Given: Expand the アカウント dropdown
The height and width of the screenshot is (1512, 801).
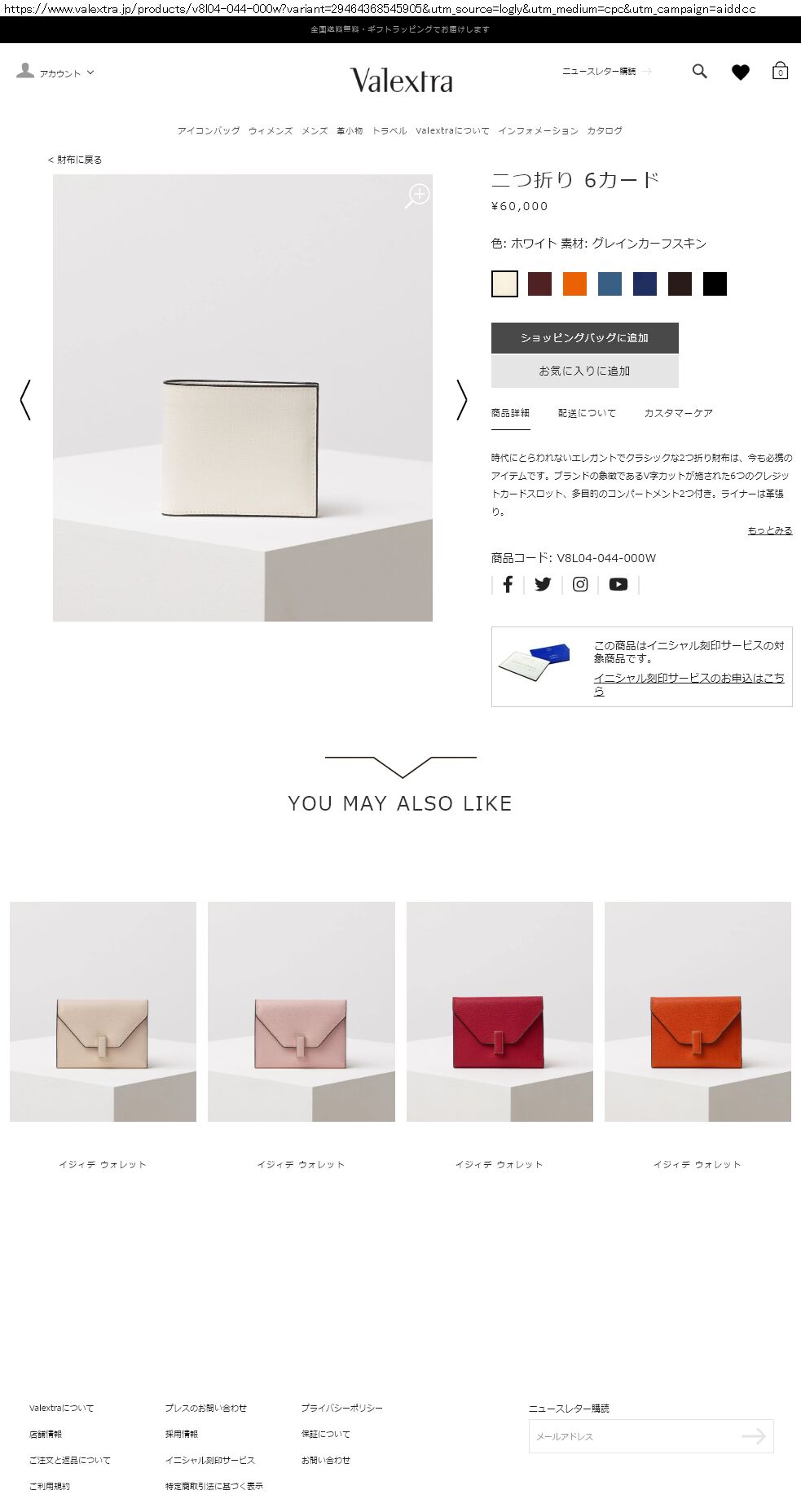Looking at the screenshot, I should tap(55, 73).
